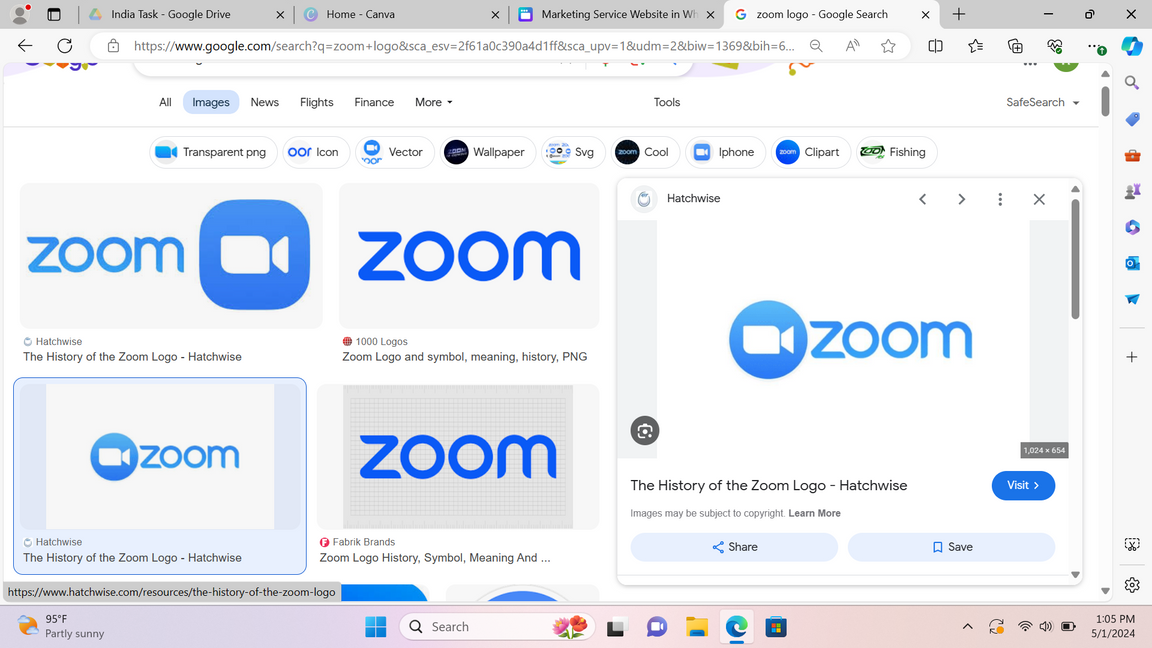This screenshot has height=648, width=1152.
Task: Reload the page with the refresh icon
Action: click(65, 46)
